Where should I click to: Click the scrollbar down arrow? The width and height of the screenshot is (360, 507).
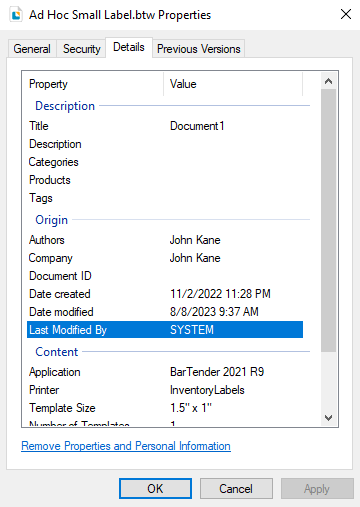(x=328, y=418)
